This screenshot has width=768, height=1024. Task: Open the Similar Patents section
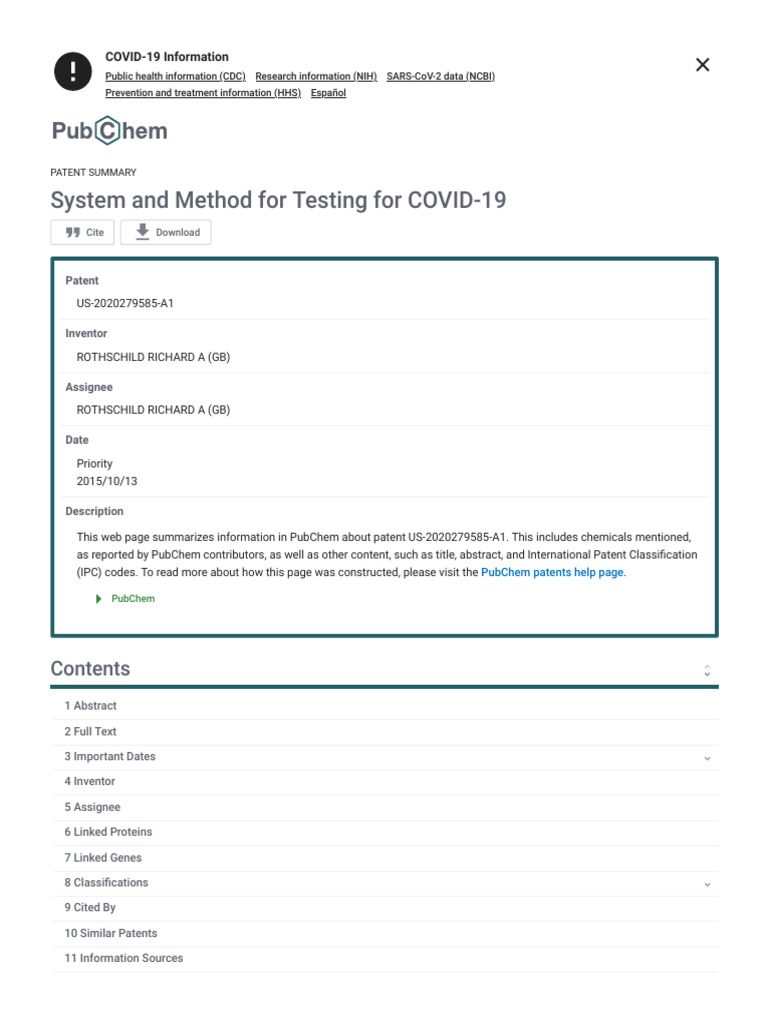(x=111, y=933)
